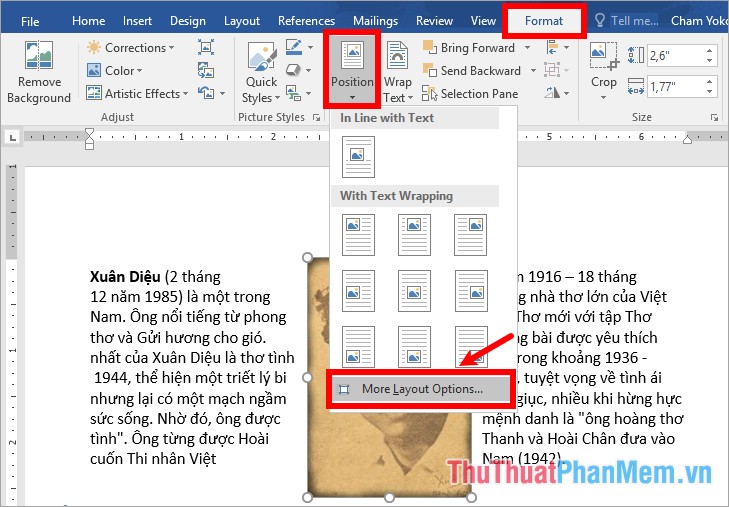Switch to the View tab
The image size is (729, 507).
coord(483,21)
